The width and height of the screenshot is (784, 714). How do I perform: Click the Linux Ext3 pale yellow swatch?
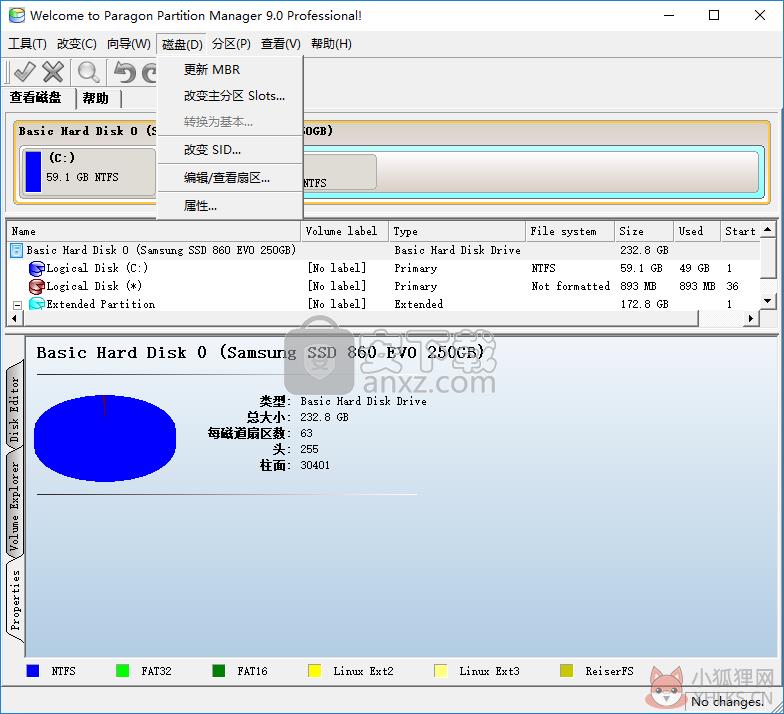click(x=440, y=671)
